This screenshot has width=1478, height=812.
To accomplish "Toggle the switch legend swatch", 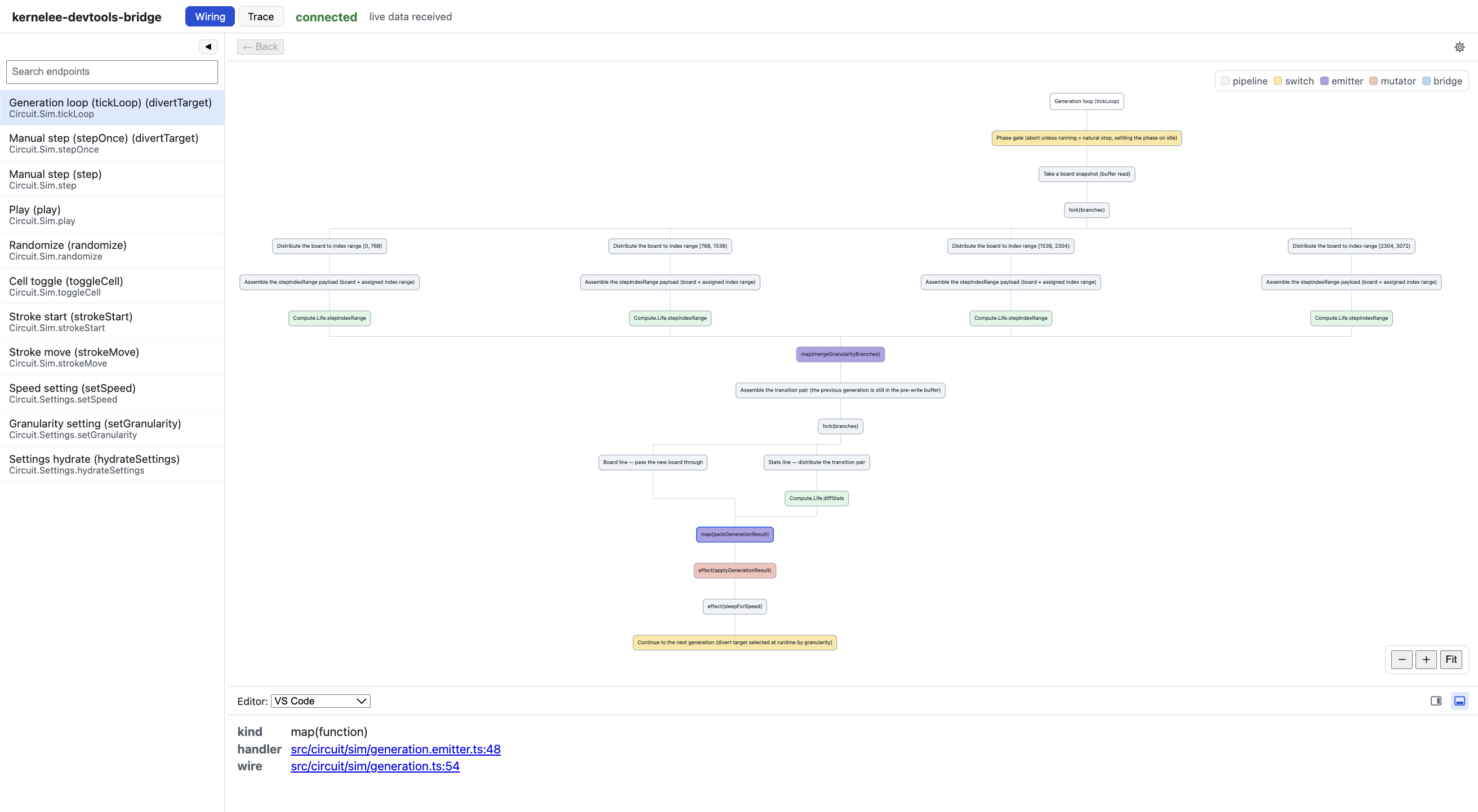I will [x=1277, y=81].
